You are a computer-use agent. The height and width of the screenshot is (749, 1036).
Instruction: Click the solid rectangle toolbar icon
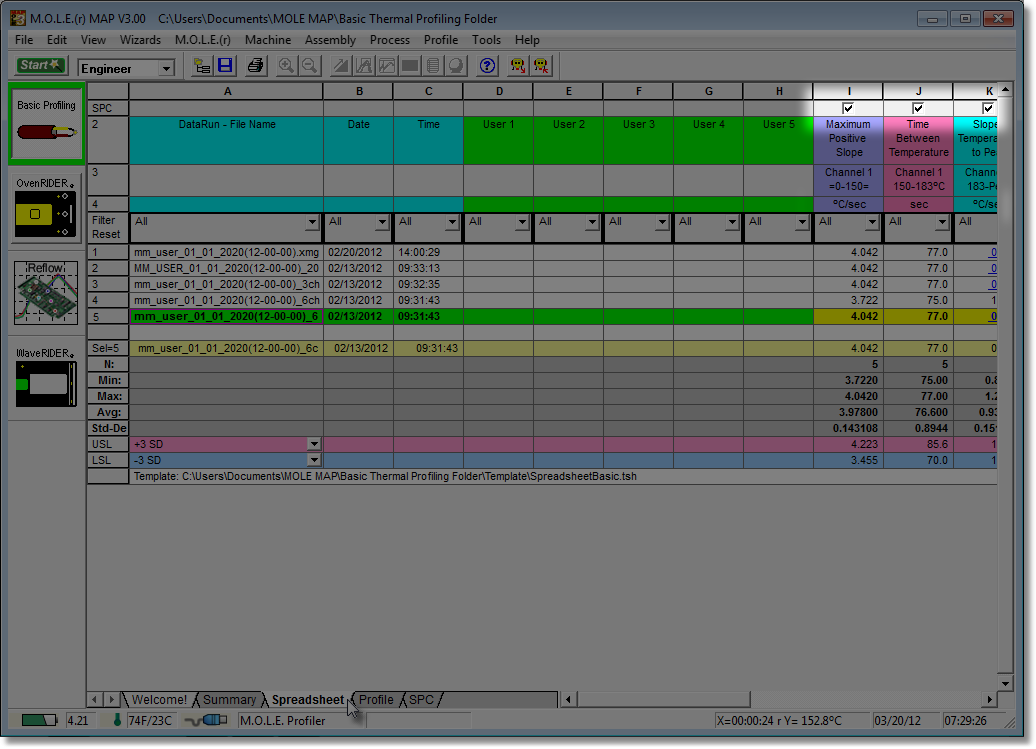(410, 65)
